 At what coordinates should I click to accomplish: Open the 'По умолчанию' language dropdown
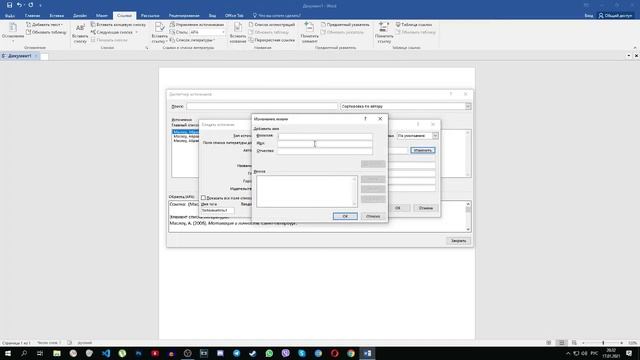pos(435,136)
